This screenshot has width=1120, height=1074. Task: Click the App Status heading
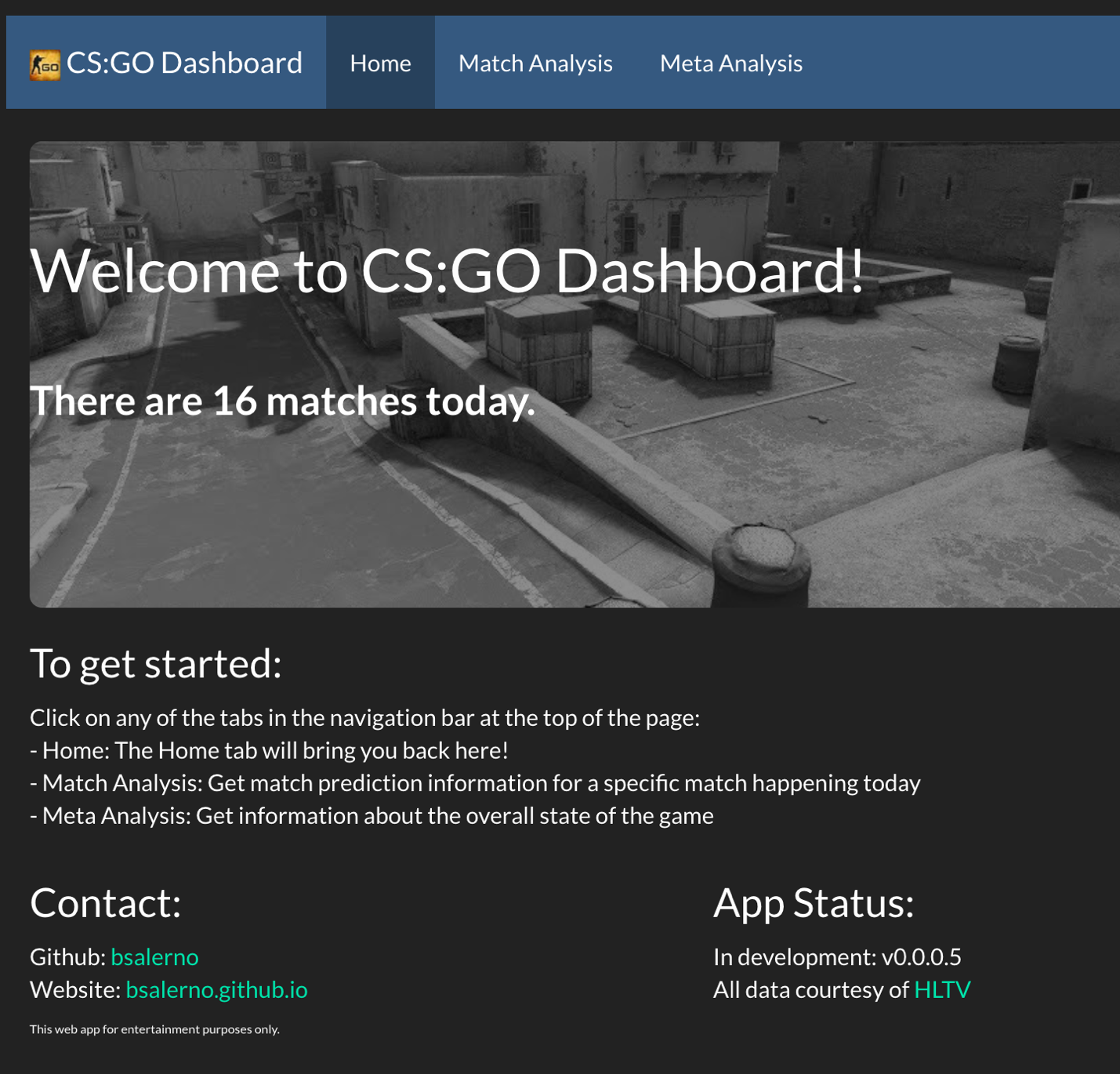[814, 902]
